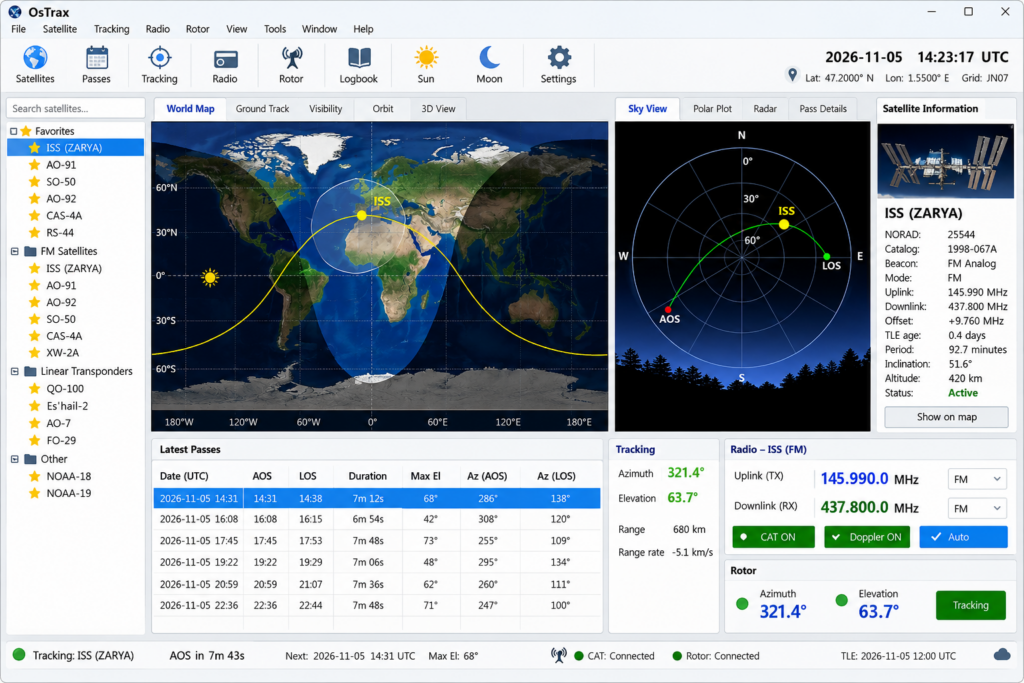Open the Rotor antenna toolbar icon
The width and height of the screenshot is (1024, 683).
click(291, 57)
